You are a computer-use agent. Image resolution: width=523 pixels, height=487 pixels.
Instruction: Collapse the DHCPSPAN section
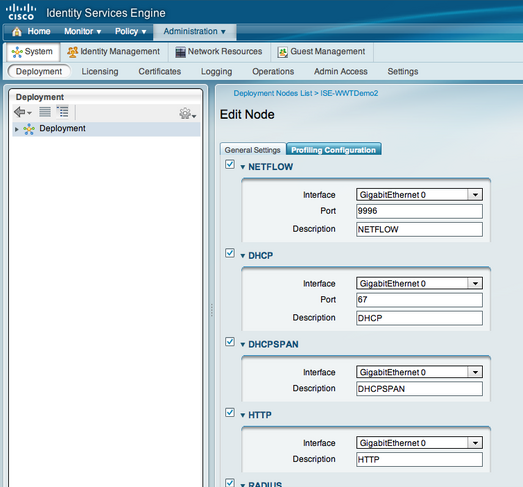click(x=242, y=345)
